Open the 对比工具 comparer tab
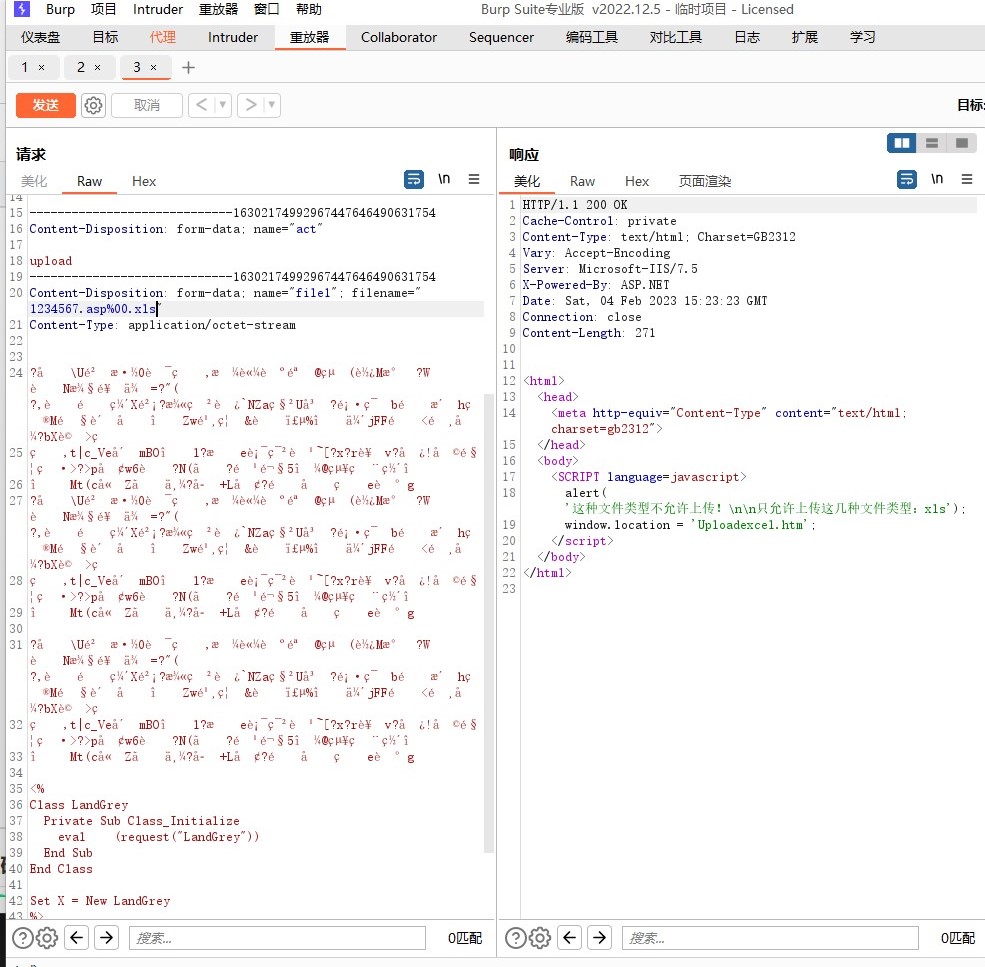985x967 pixels. point(675,37)
